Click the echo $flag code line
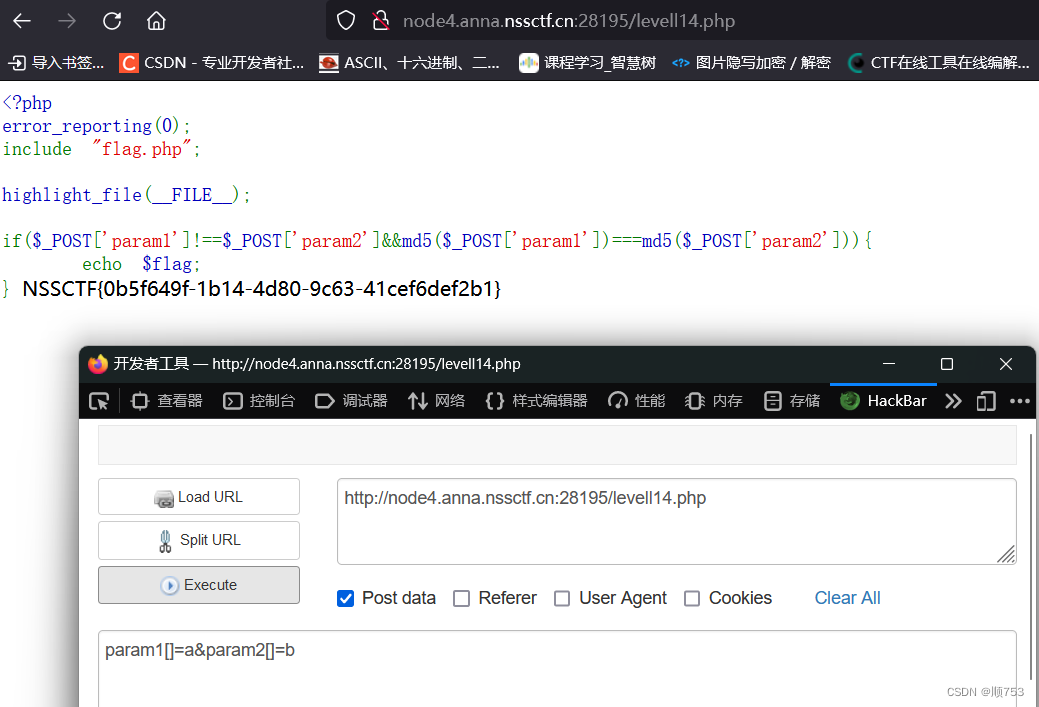 [141, 264]
